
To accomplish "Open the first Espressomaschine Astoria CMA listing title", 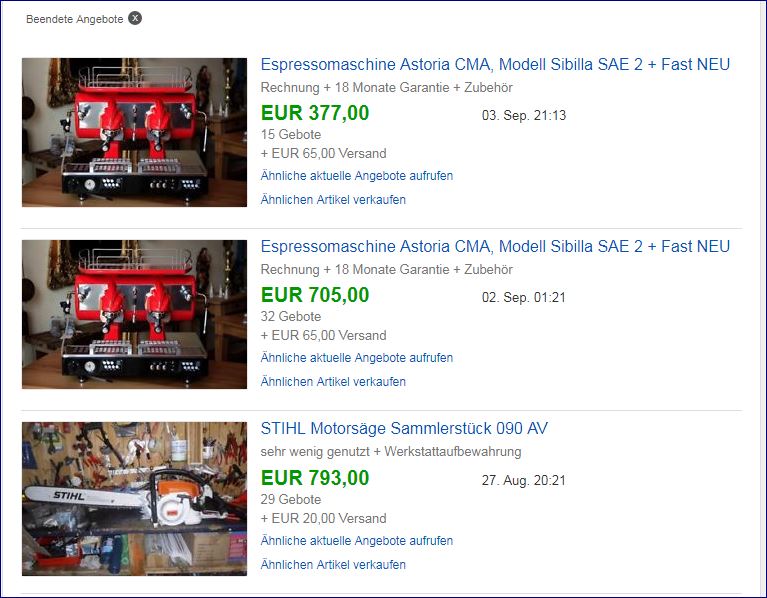I will (x=495, y=64).
